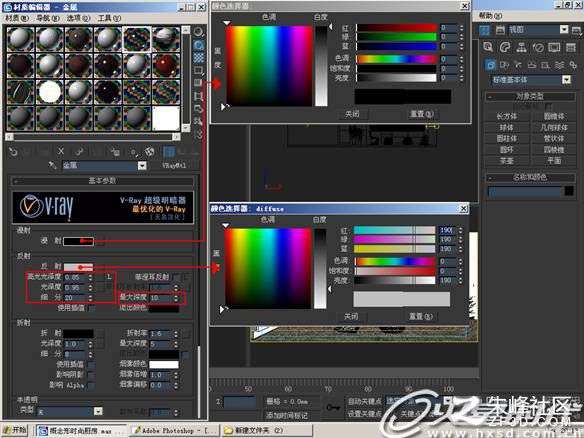Open the material name 金属 dropdown arrow

point(142,165)
